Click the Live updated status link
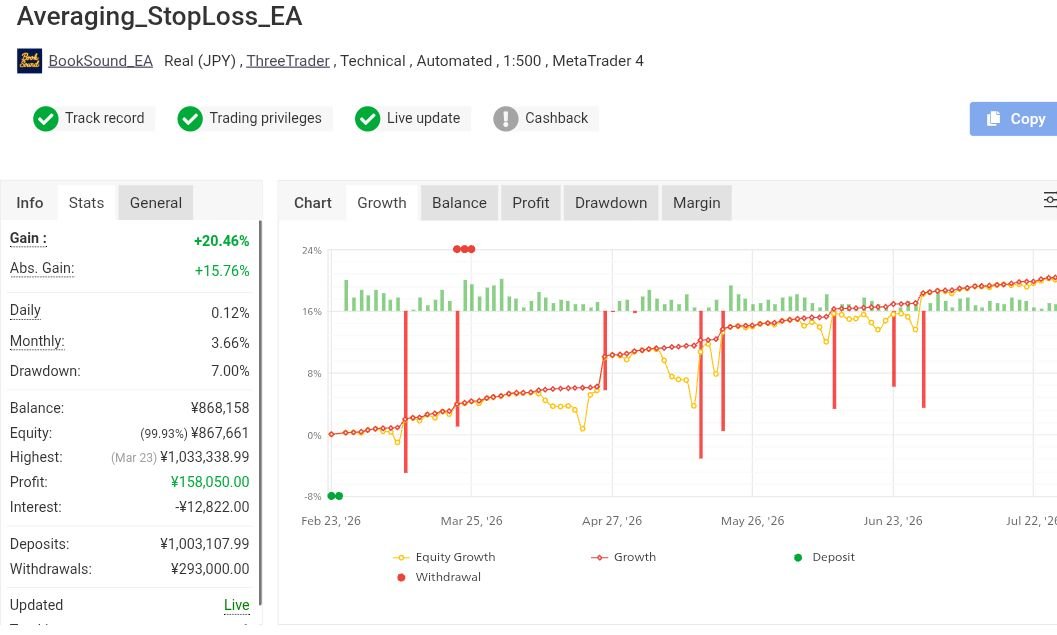The height and width of the screenshot is (635, 1057). [x=237, y=605]
